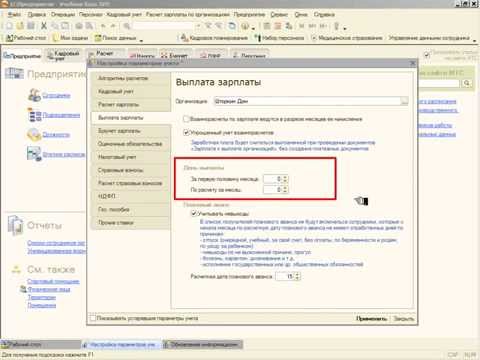This screenshot has width=480, height=360.
Task: Expand the toolbar overflow arrow at far right
Action: click(475, 40)
